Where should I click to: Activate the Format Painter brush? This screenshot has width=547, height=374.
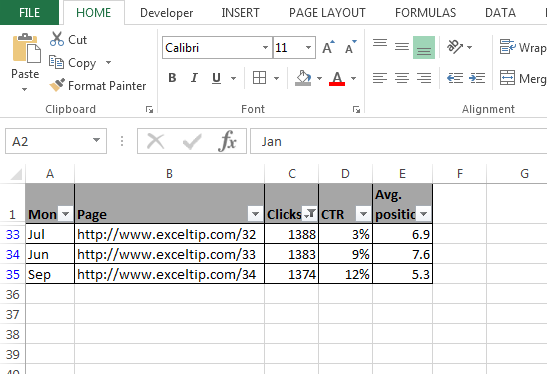pos(57,85)
